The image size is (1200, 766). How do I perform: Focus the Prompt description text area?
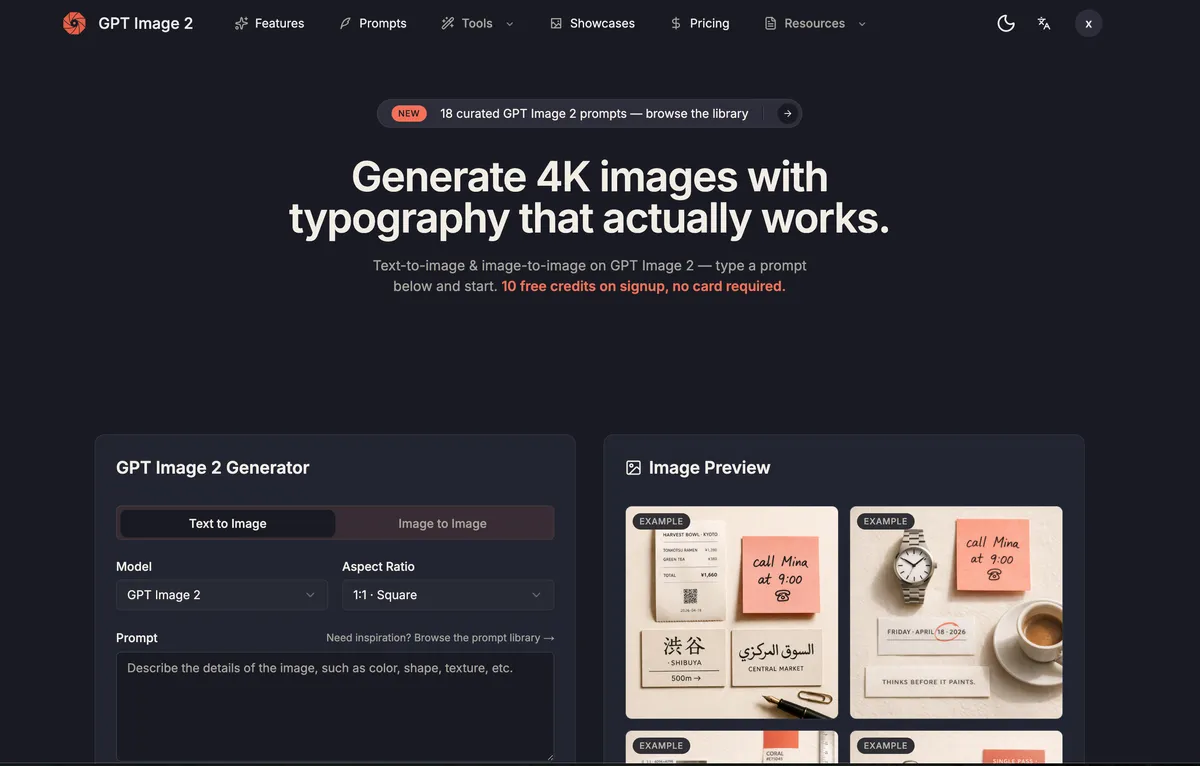pyautogui.click(x=335, y=707)
